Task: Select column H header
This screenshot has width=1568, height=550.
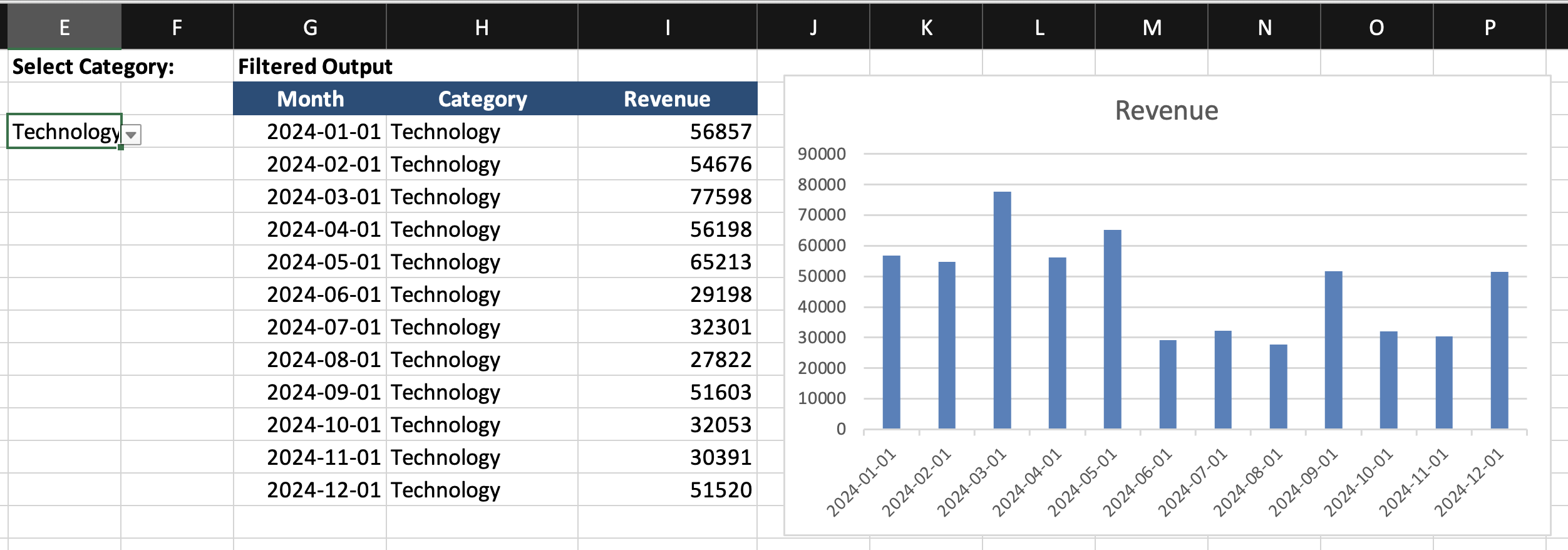Action: click(x=482, y=28)
